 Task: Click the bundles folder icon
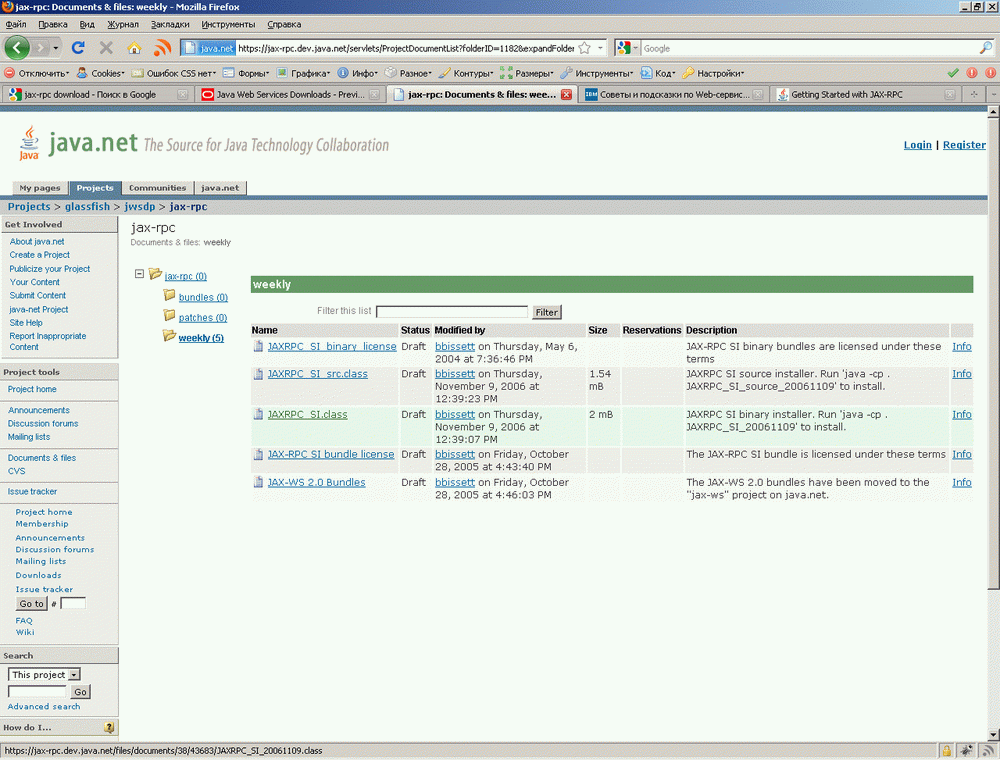pyautogui.click(x=169, y=295)
